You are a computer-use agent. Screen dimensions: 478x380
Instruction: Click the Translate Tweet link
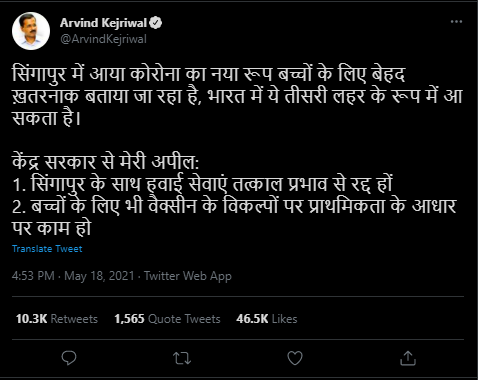pyautogui.click(x=47, y=249)
